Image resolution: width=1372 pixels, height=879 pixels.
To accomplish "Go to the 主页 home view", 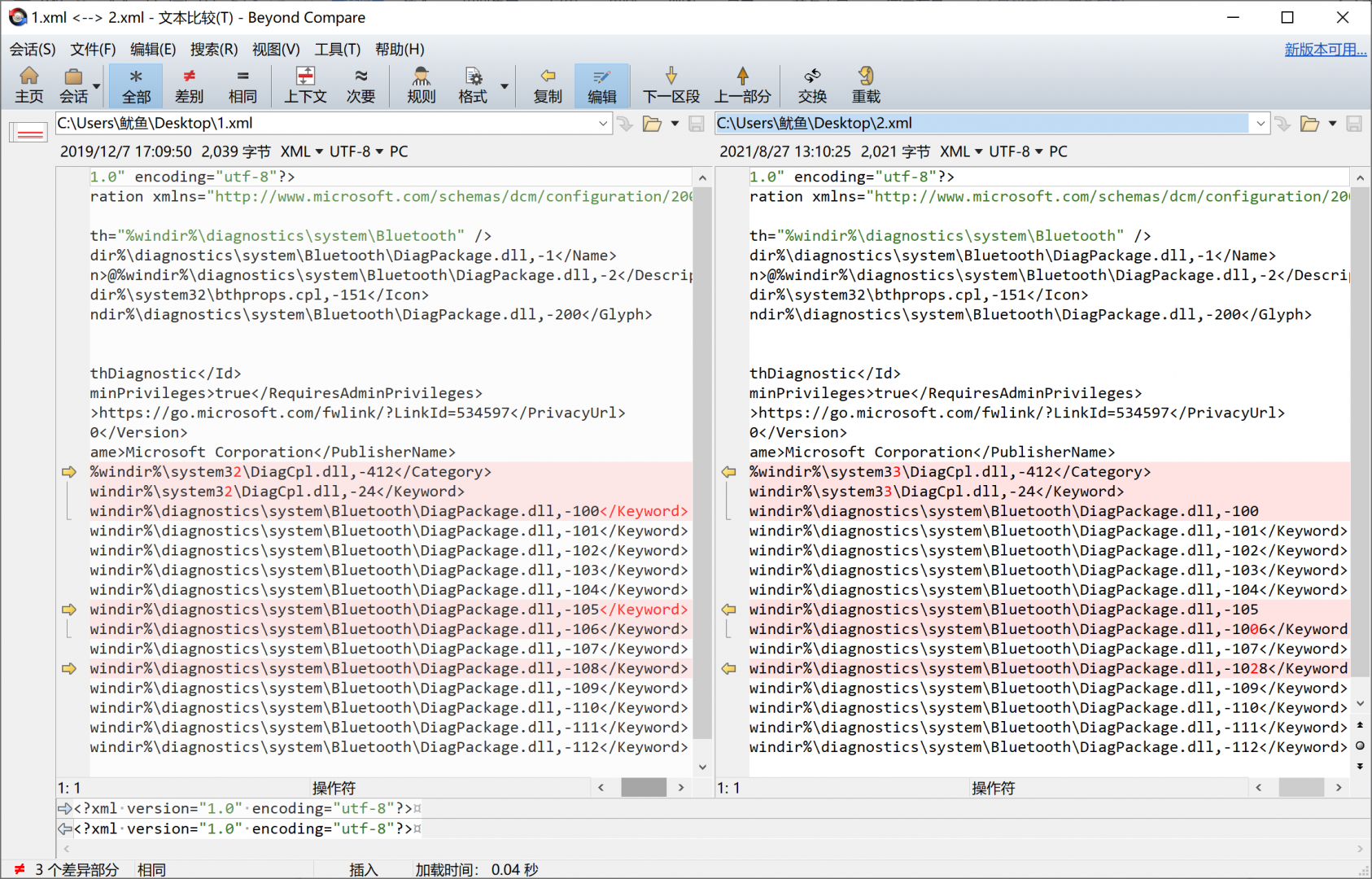I will click(x=29, y=85).
